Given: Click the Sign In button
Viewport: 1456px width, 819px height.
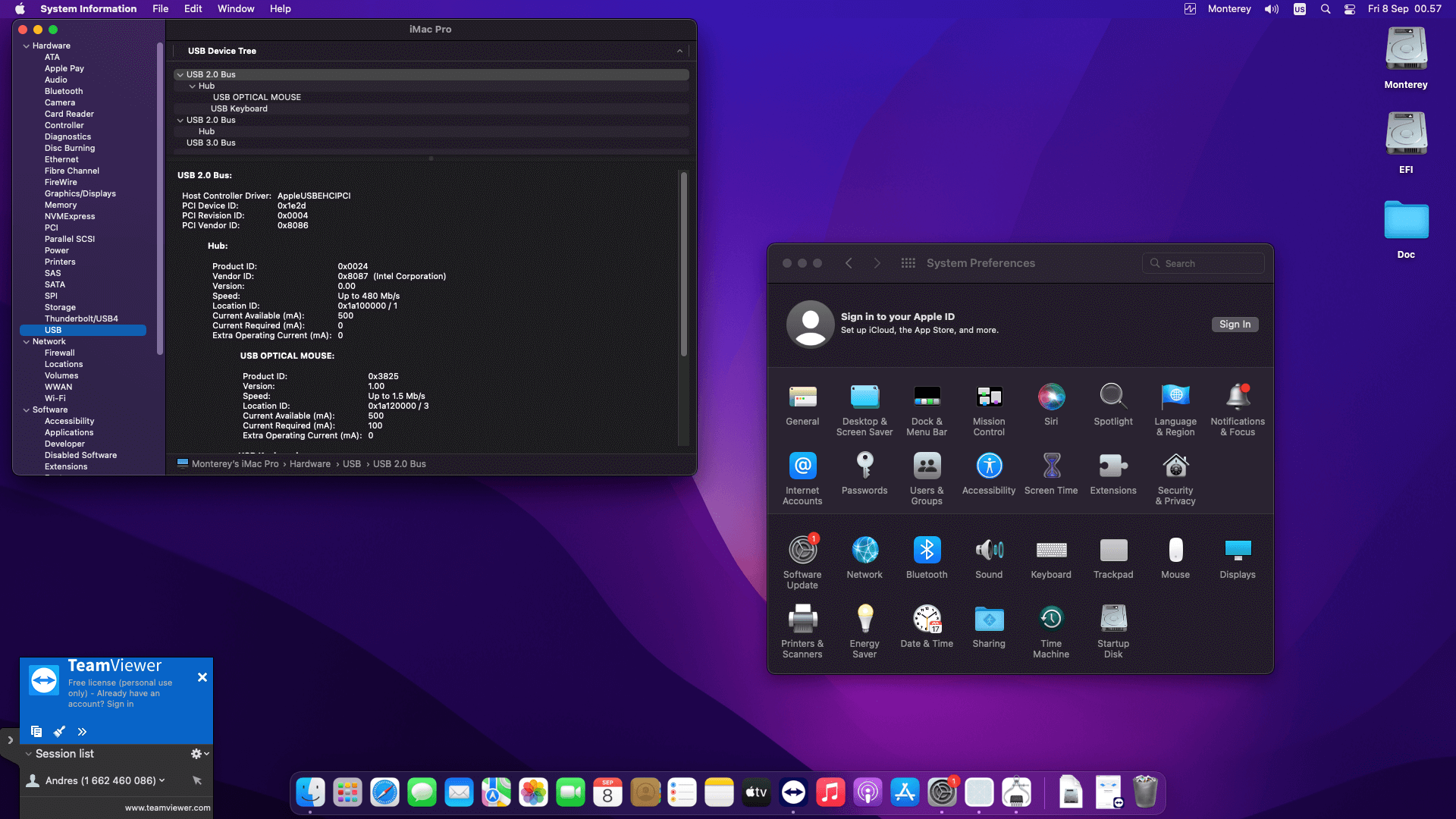Looking at the screenshot, I should point(1235,325).
